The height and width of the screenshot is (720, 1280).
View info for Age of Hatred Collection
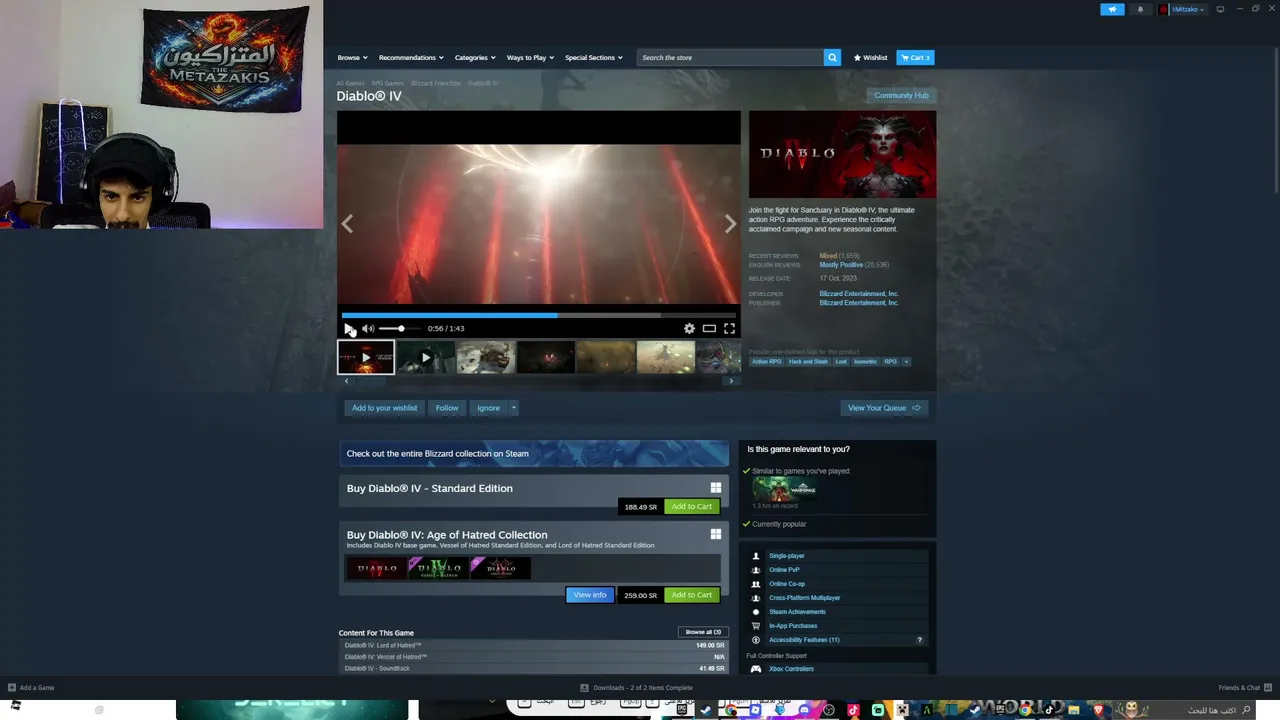click(x=590, y=595)
